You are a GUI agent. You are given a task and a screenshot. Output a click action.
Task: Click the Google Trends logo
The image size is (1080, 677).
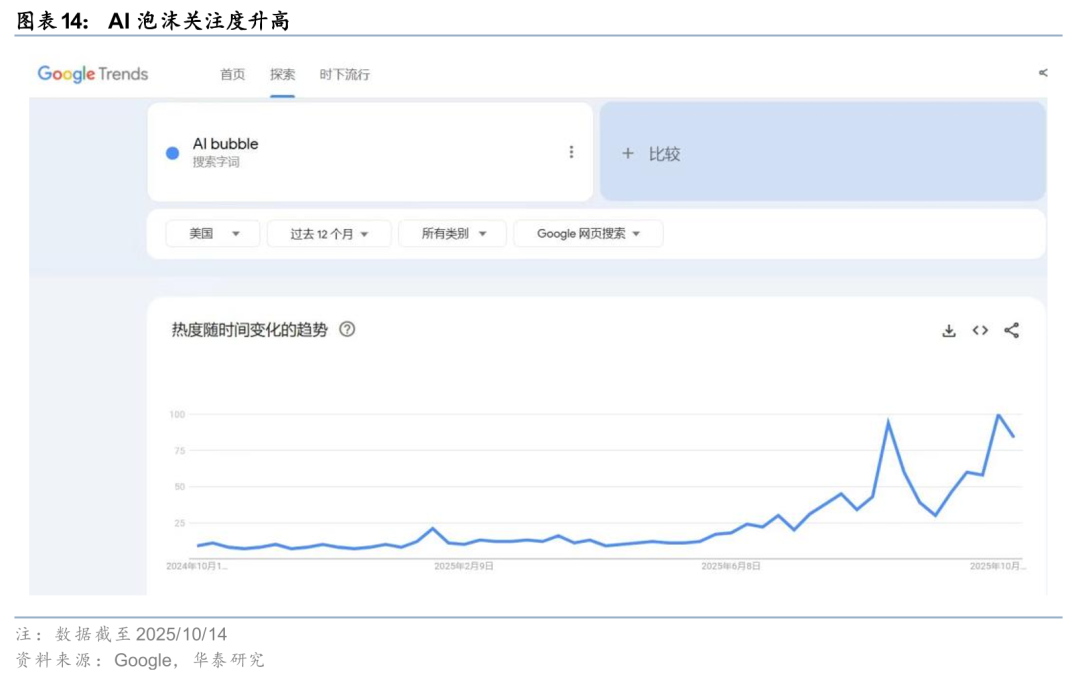[93, 74]
